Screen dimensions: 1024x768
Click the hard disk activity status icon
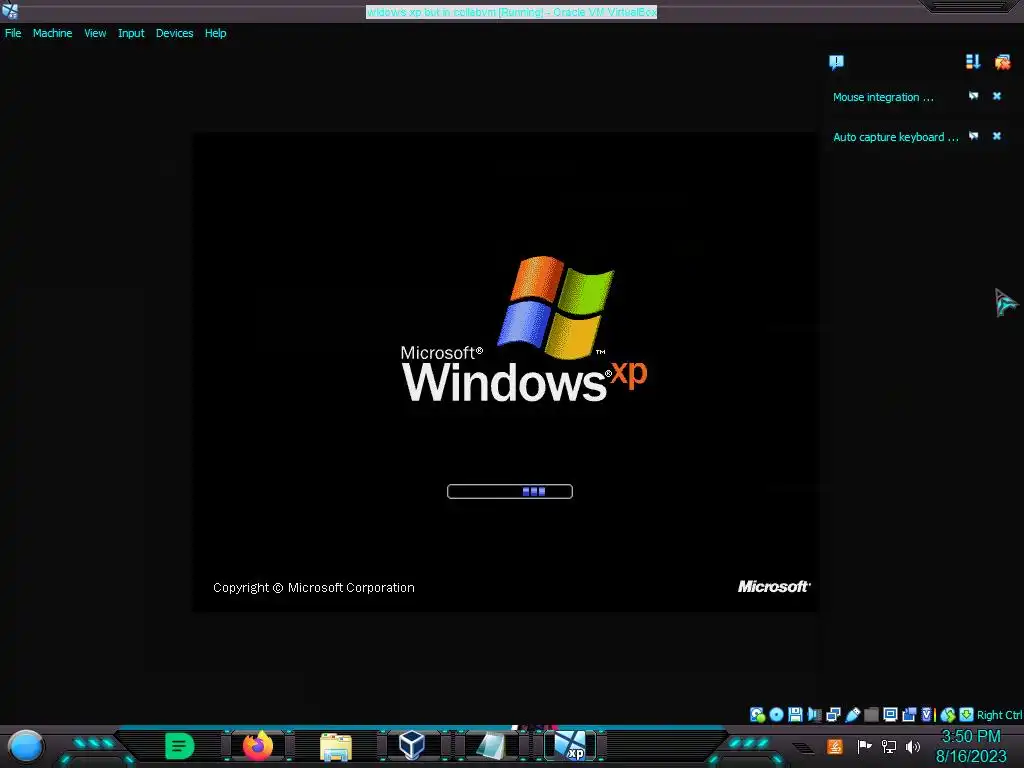coord(757,714)
